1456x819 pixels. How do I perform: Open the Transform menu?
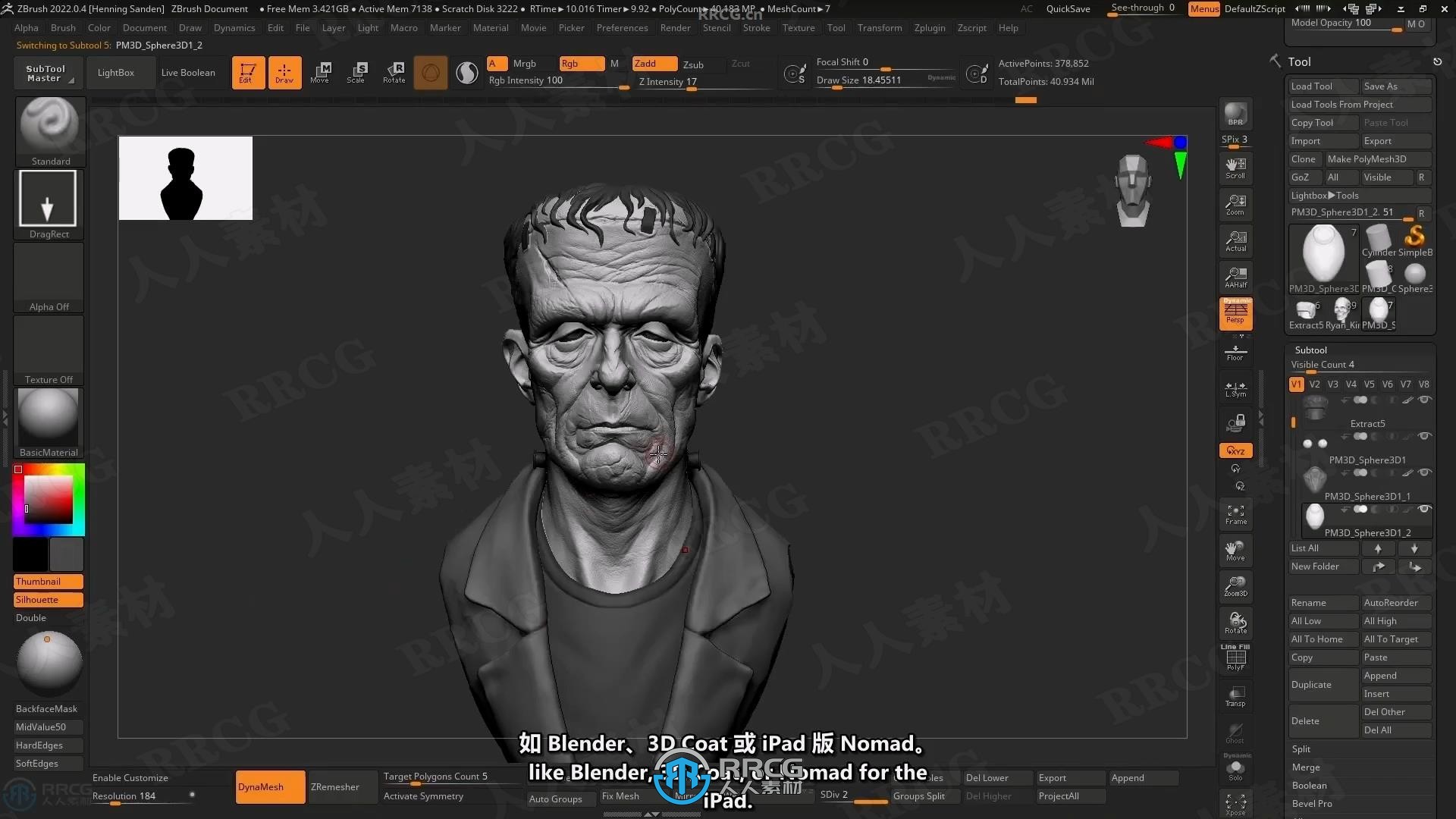click(x=880, y=27)
